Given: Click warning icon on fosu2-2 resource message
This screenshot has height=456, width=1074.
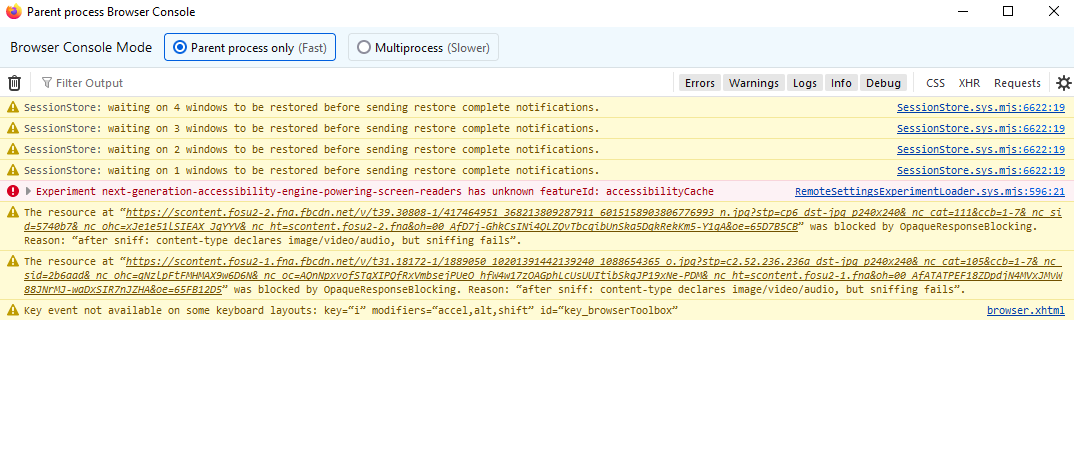Looking at the screenshot, I should (12, 213).
